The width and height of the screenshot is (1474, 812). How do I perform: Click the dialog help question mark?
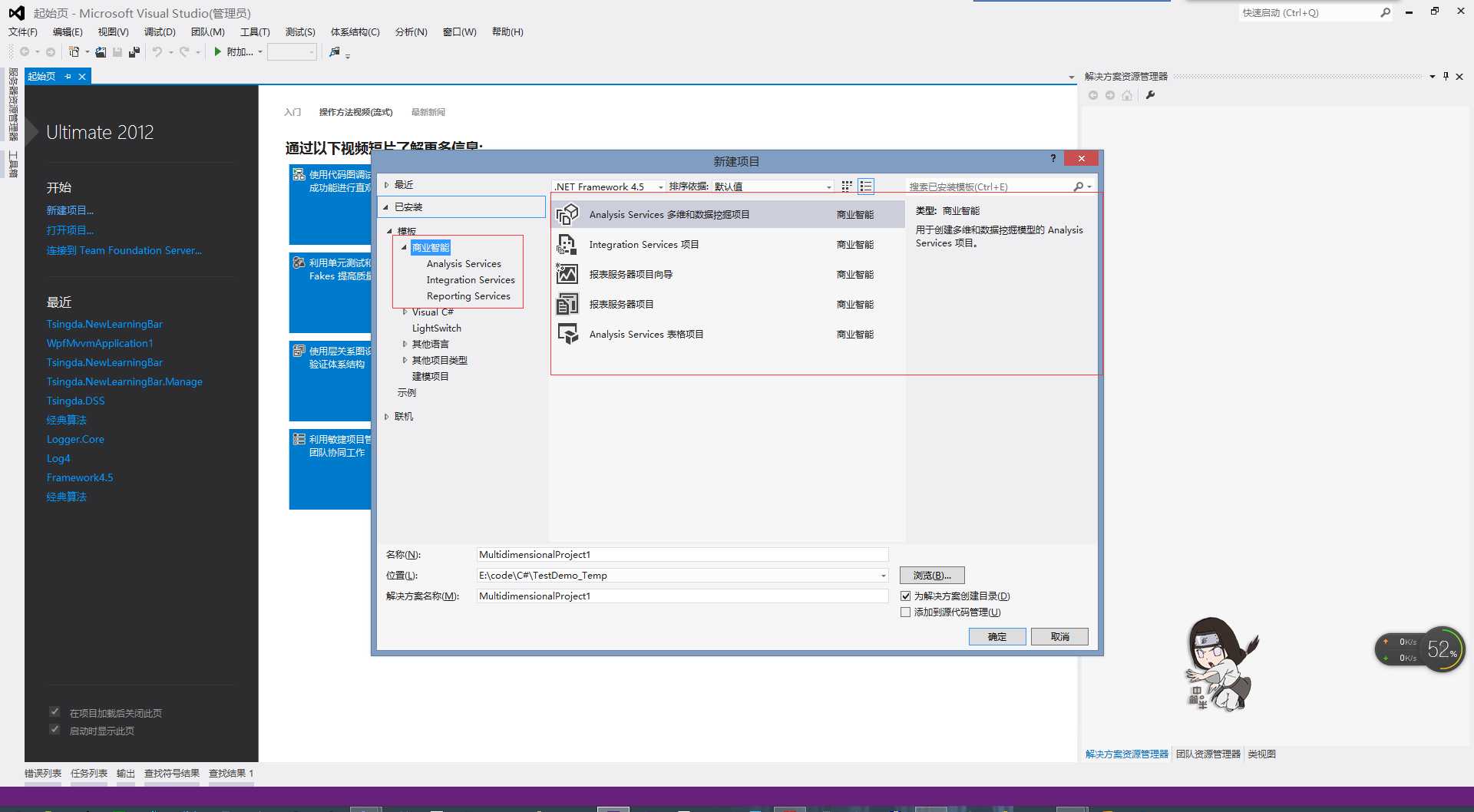[x=1053, y=158]
